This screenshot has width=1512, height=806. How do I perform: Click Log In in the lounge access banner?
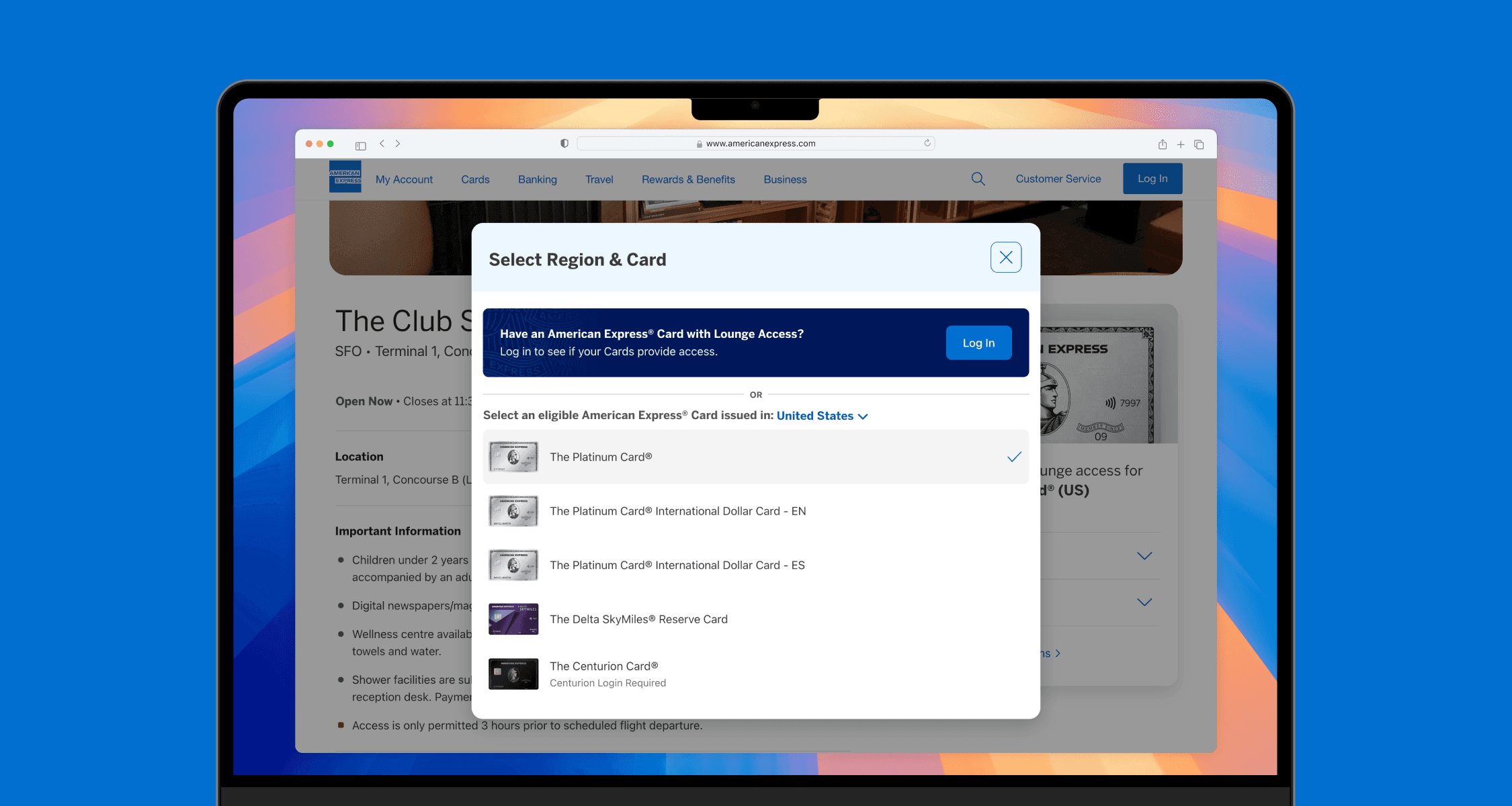(978, 343)
